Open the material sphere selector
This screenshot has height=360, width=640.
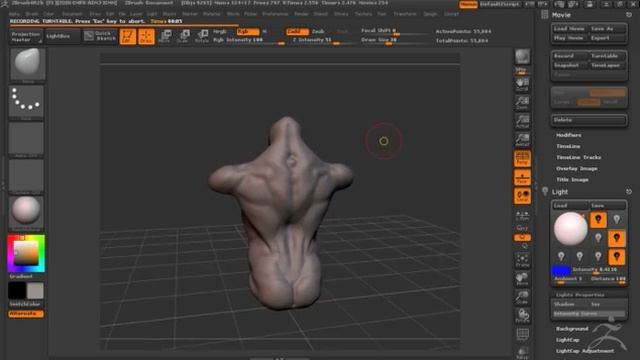pyautogui.click(x=26, y=211)
